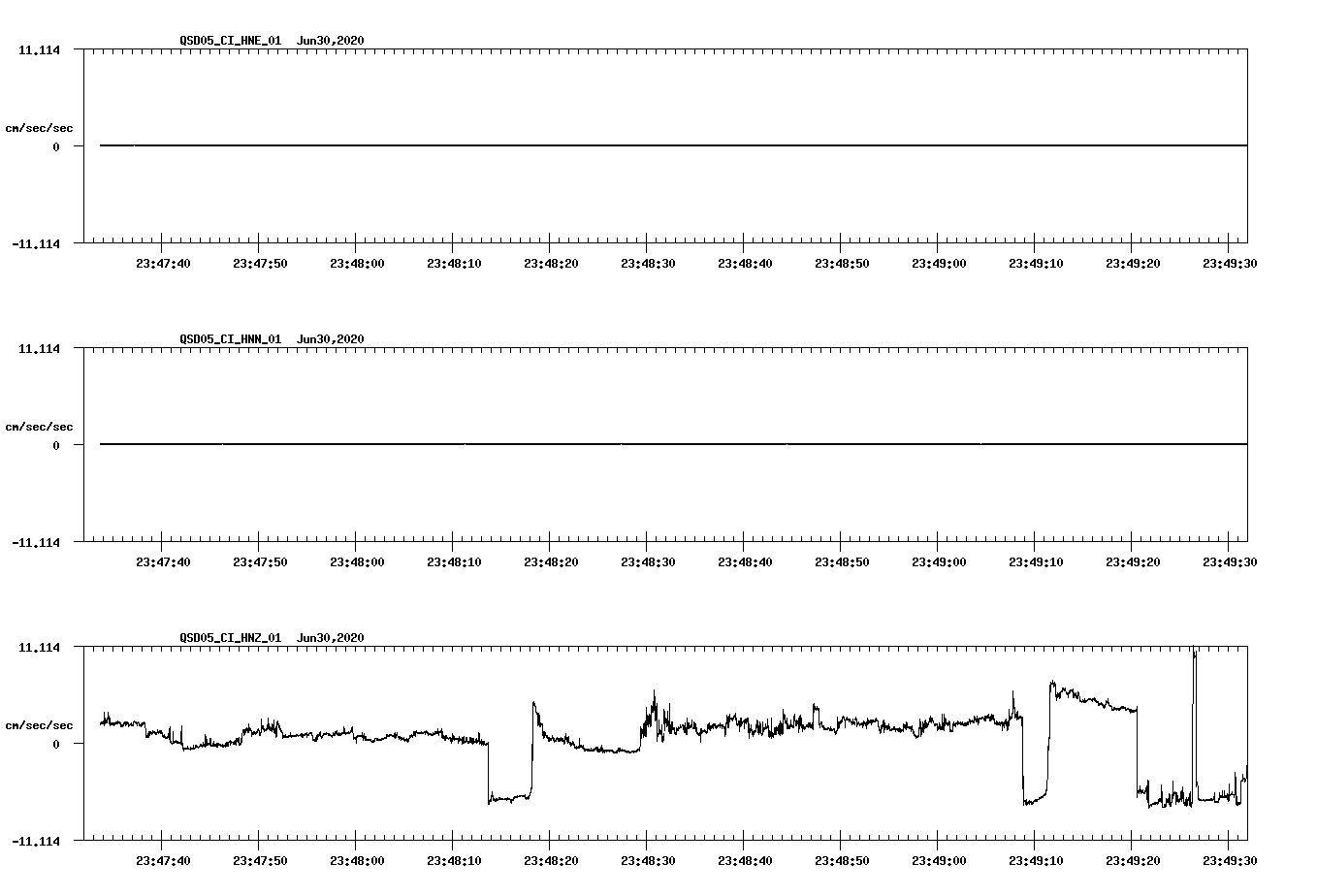The height and width of the screenshot is (896, 1317).
Task: Click cm/sec/sec unit label on HNZ plot
Action: coord(39,725)
